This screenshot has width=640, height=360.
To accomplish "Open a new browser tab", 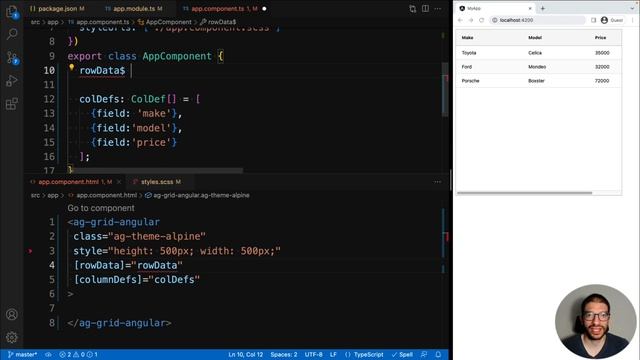I will pyautogui.click(x=543, y=8).
